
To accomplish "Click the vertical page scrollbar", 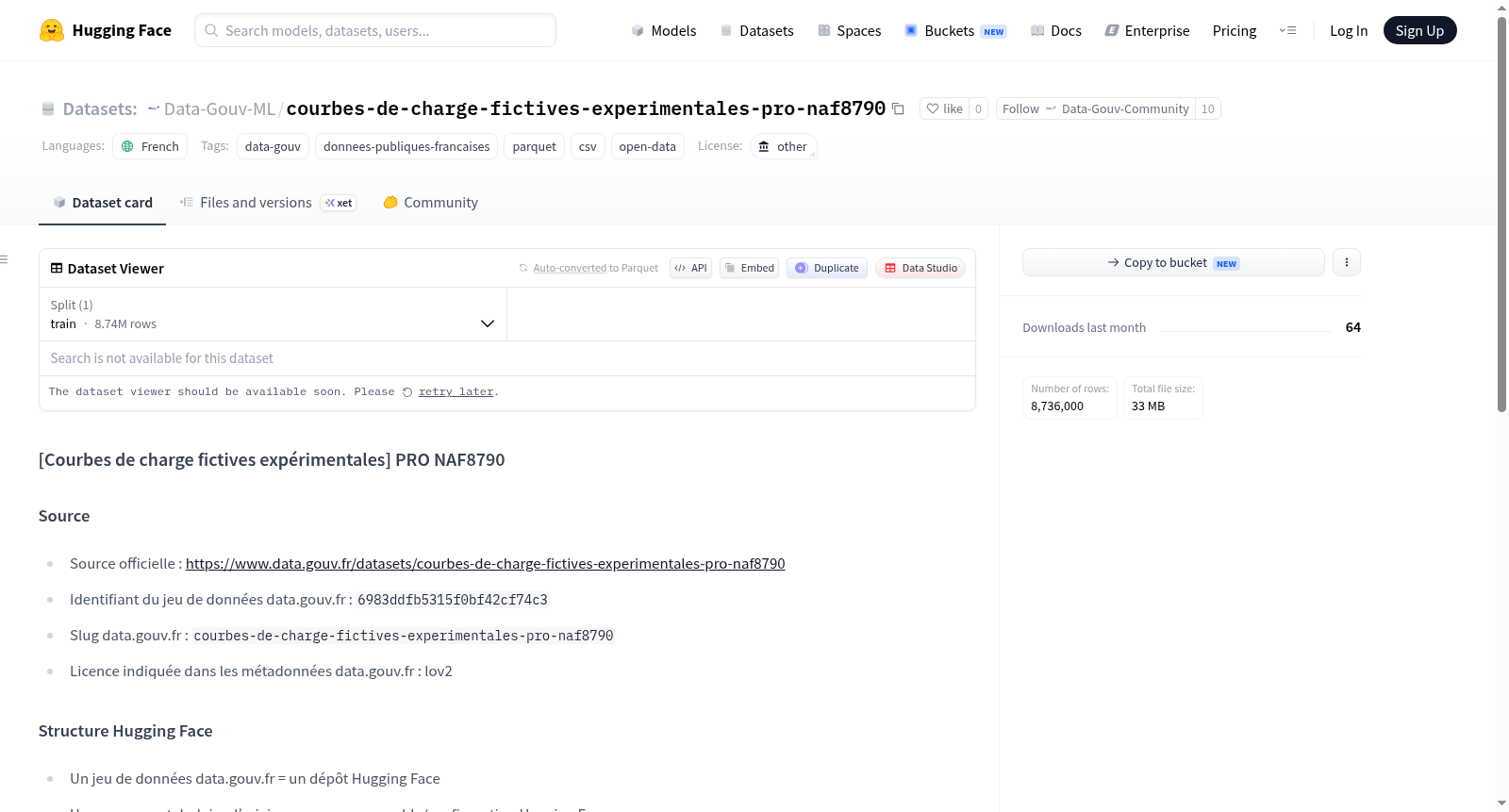I will click(x=1501, y=214).
